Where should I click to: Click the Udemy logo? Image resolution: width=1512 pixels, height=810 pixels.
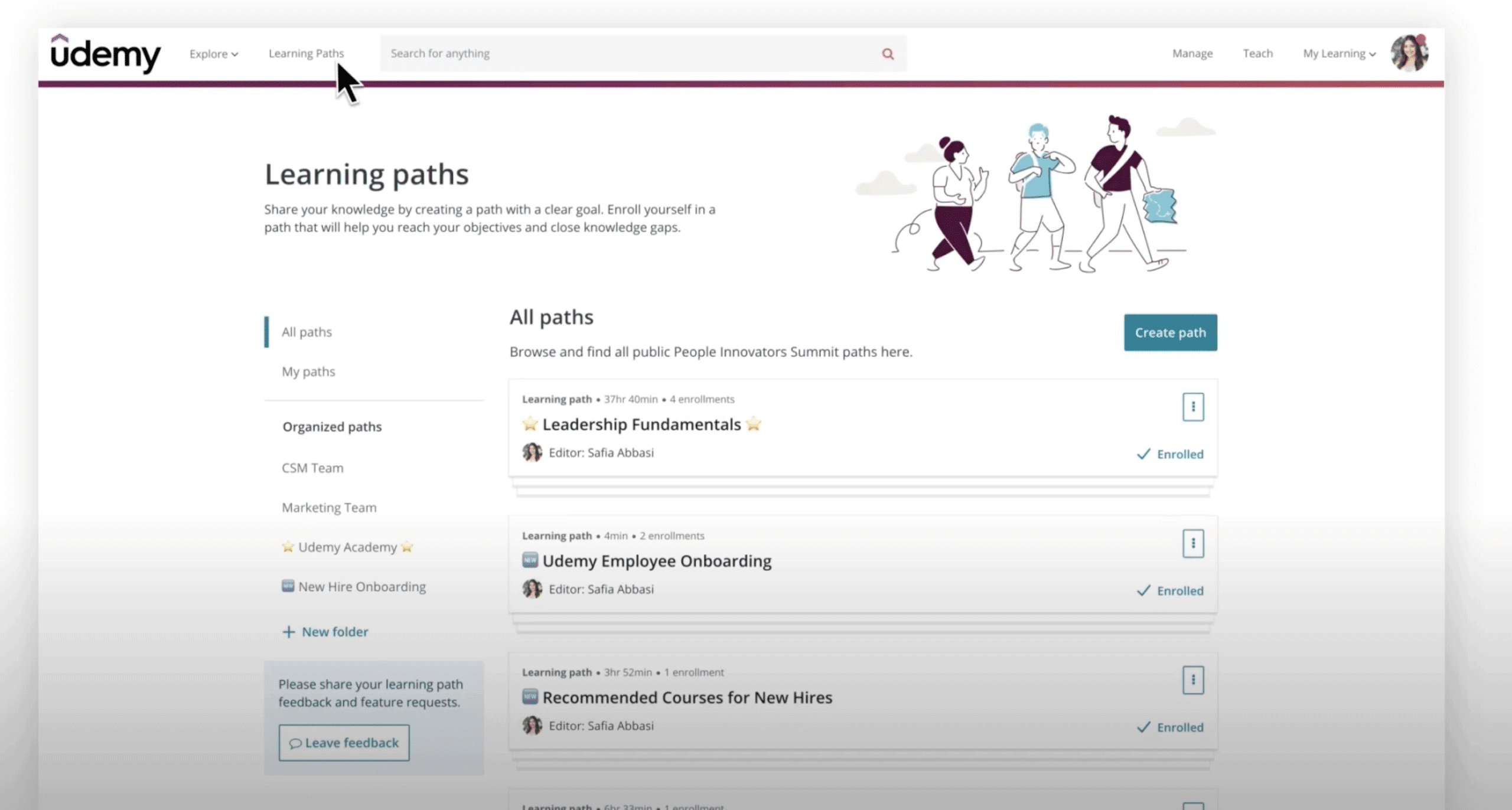tap(105, 54)
